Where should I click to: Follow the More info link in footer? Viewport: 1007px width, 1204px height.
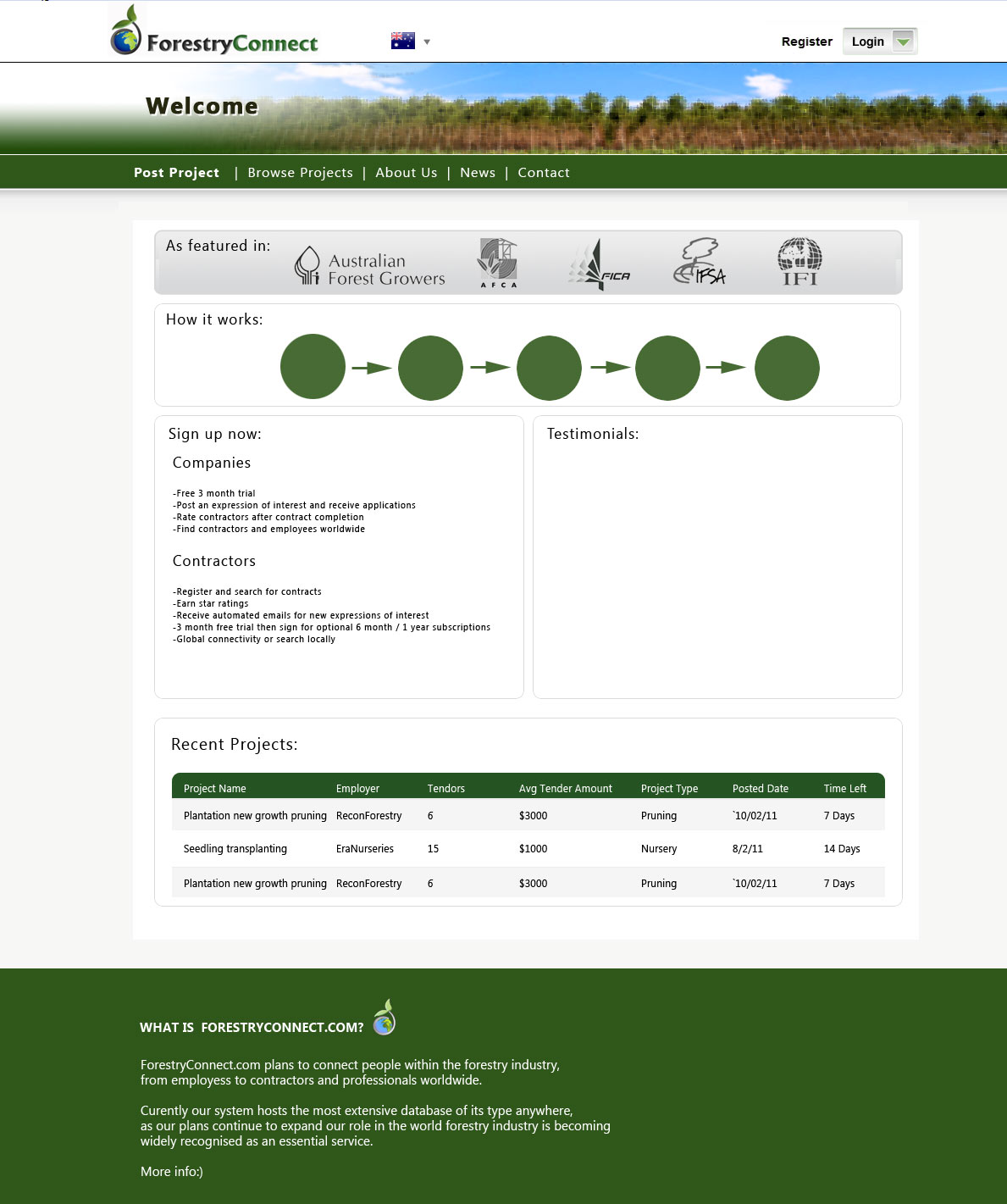(172, 1172)
